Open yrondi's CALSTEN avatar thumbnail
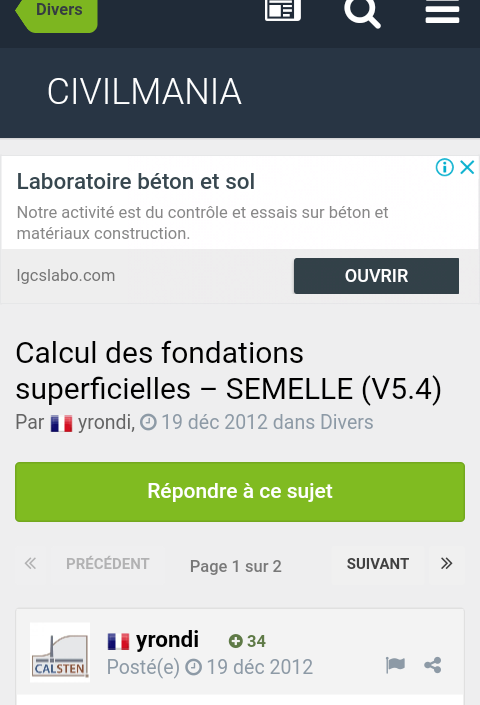Image resolution: width=480 pixels, height=705 pixels. pos(60,652)
